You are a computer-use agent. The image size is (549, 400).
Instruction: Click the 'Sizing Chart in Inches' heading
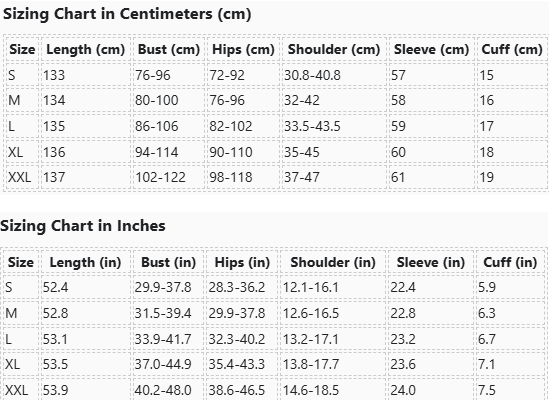click(83, 226)
